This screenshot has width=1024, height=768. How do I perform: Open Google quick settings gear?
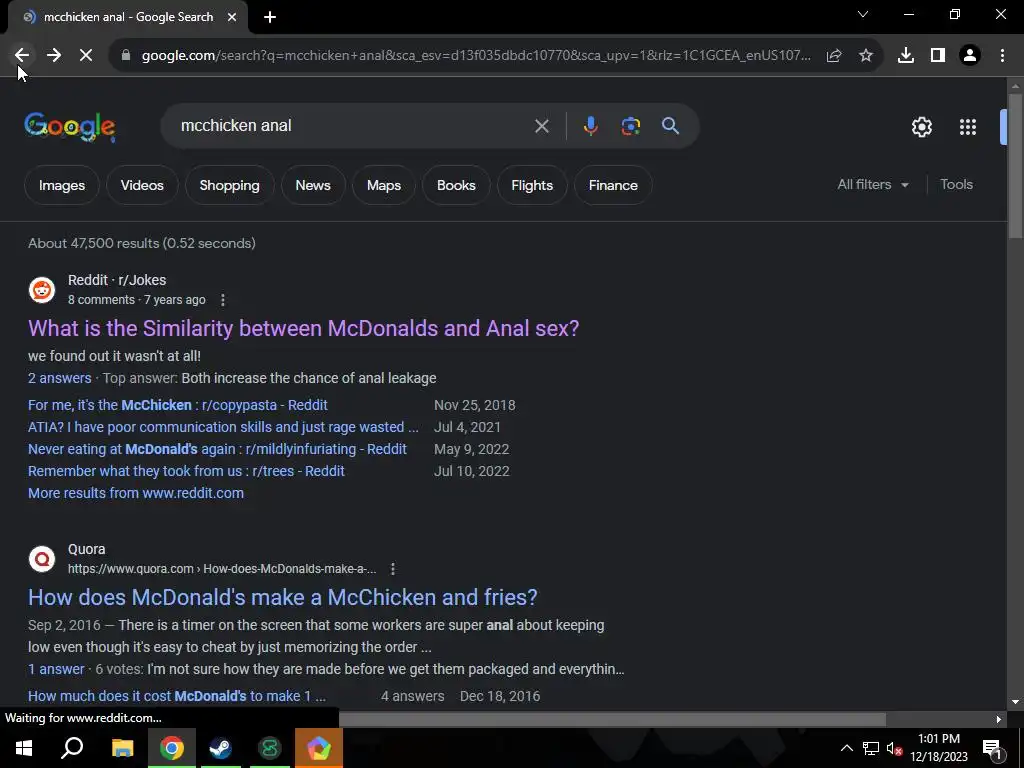click(921, 127)
